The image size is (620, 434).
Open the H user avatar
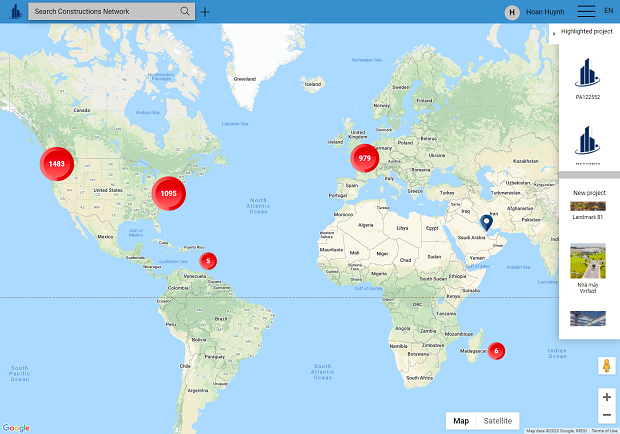pyautogui.click(x=512, y=12)
